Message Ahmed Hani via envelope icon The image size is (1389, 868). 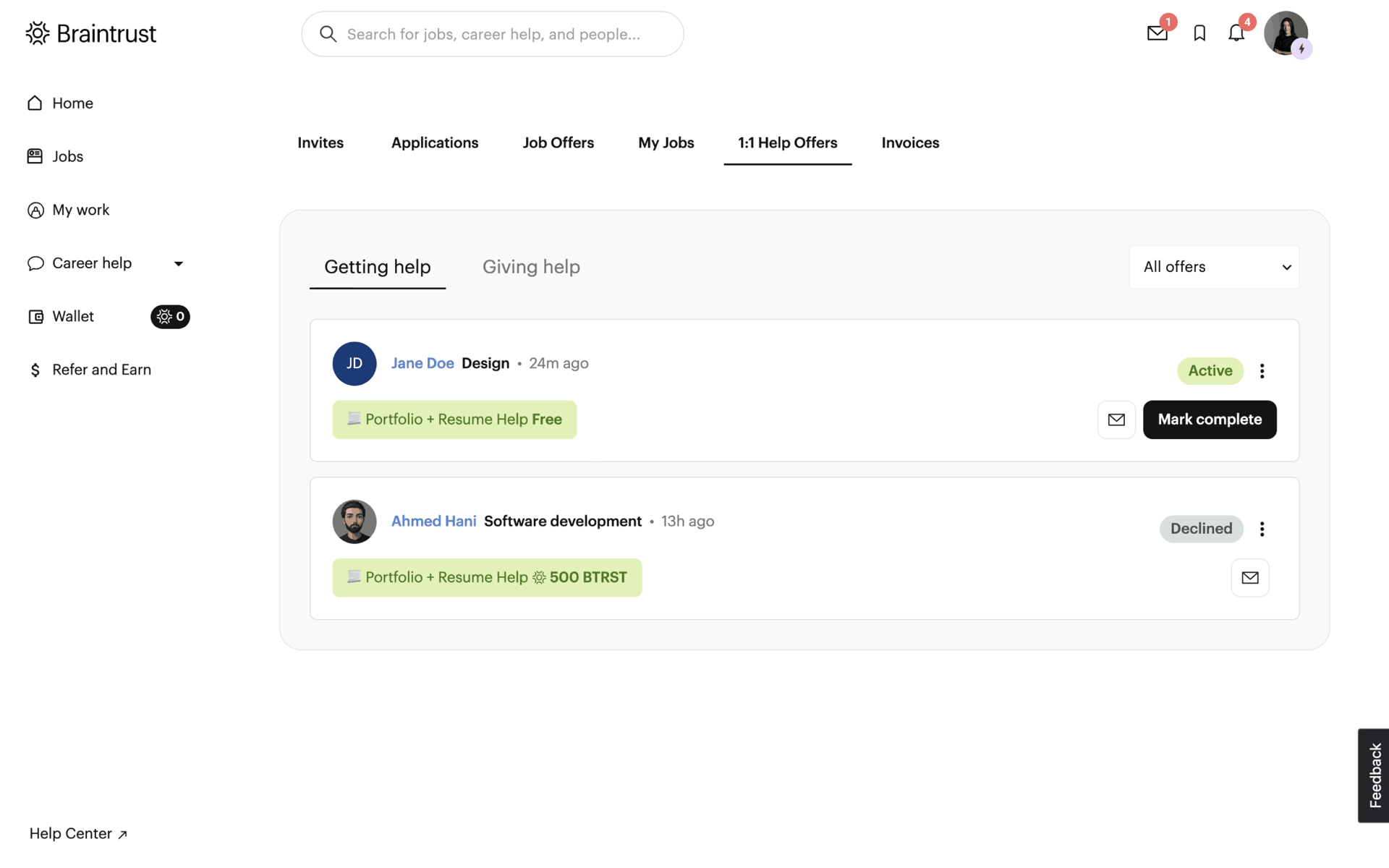coord(1249,577)
